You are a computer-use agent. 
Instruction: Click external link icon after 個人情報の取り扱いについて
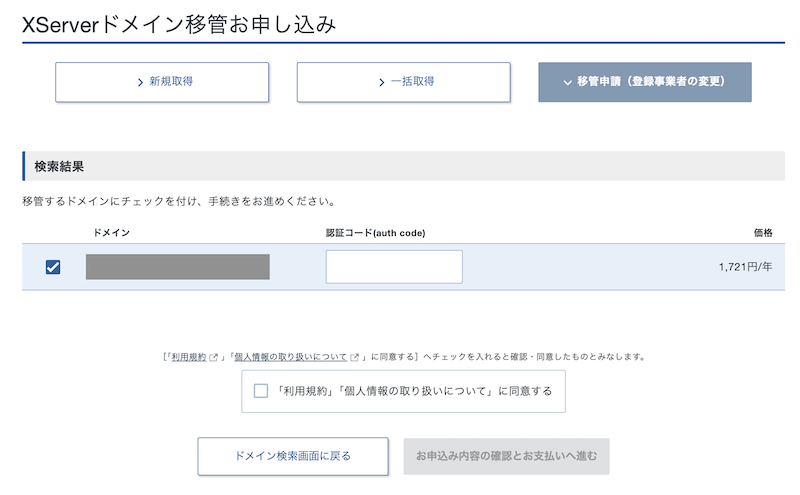(355, 357)
